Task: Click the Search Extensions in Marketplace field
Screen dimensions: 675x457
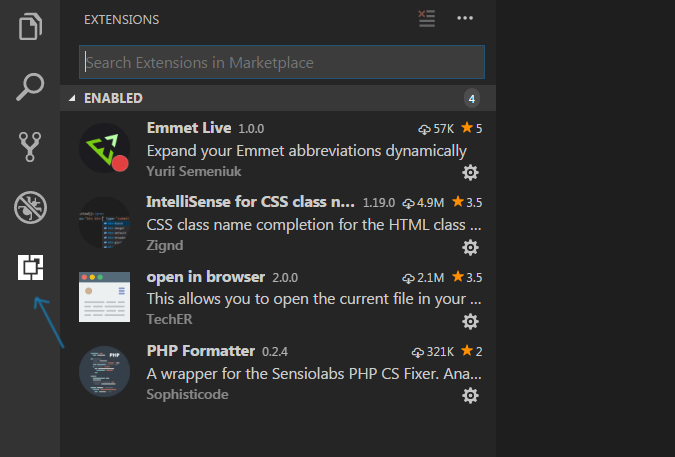Action: (282, 62)
